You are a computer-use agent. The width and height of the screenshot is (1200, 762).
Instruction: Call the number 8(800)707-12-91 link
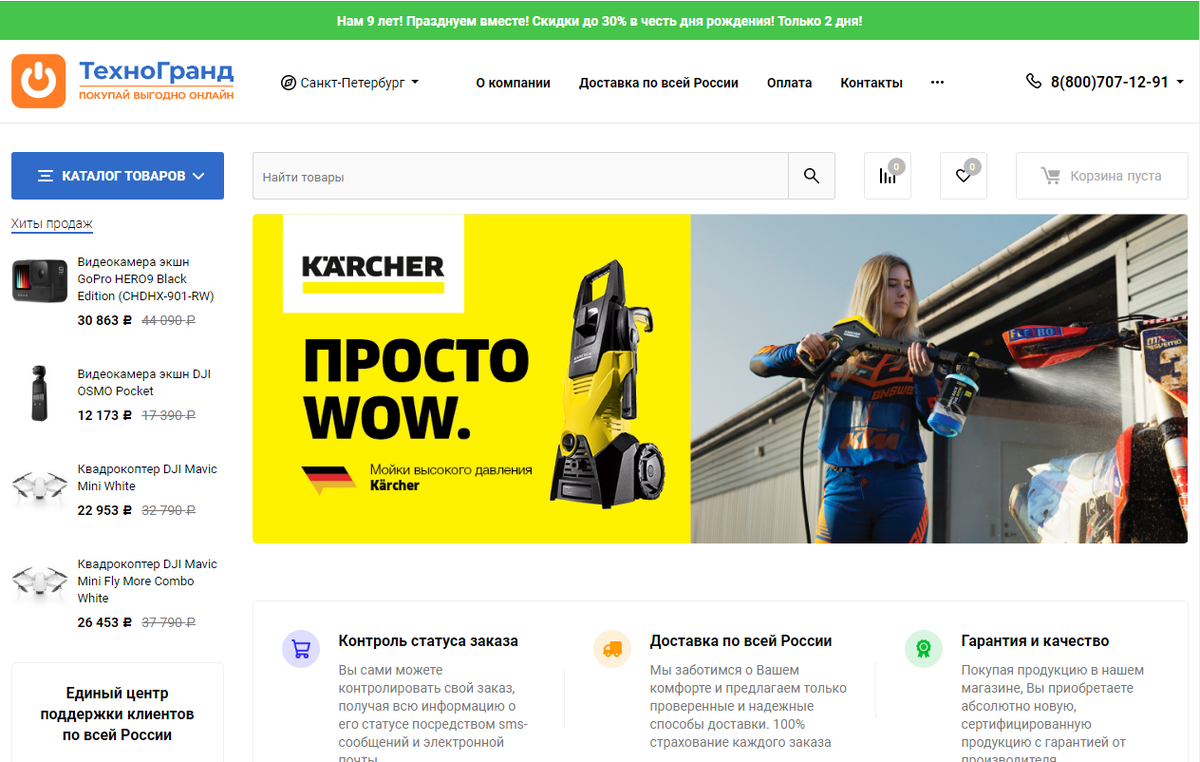[x=1109, y=82]
